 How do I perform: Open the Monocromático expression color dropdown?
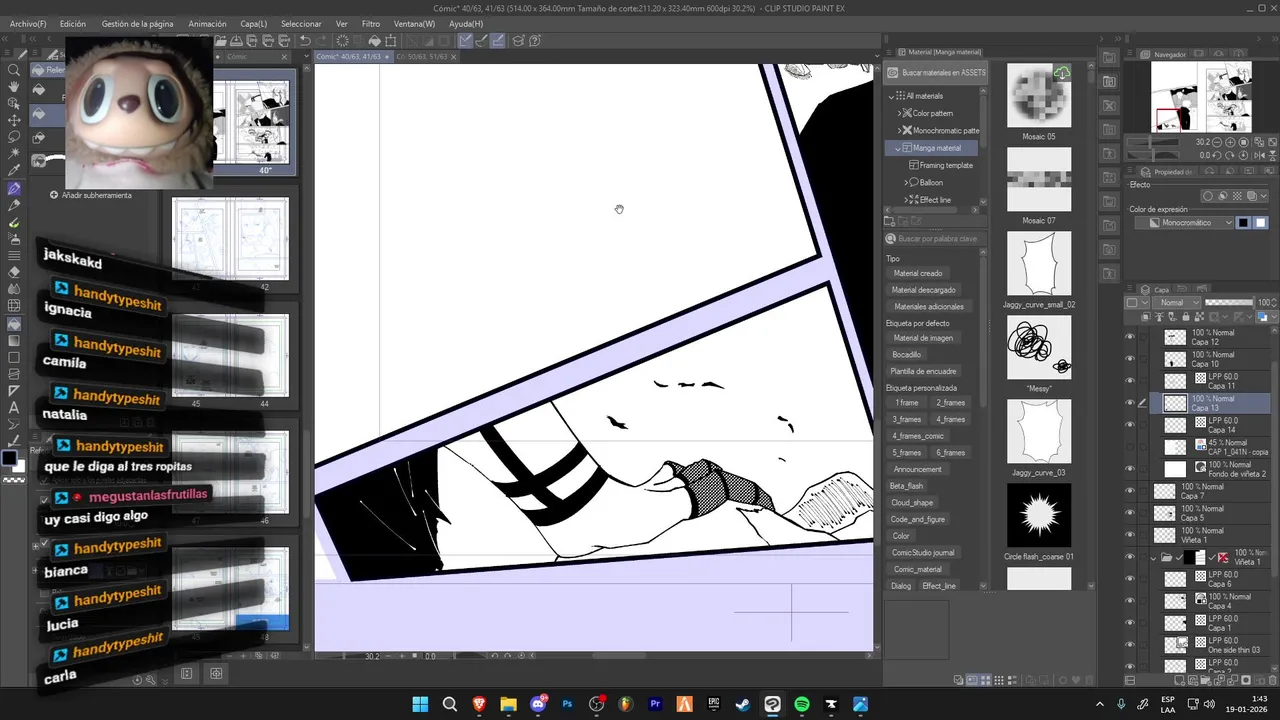click(x=1185, y=223)
